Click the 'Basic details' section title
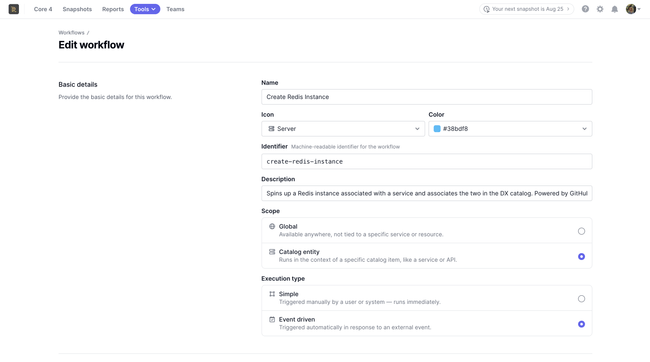 point(78,85)
